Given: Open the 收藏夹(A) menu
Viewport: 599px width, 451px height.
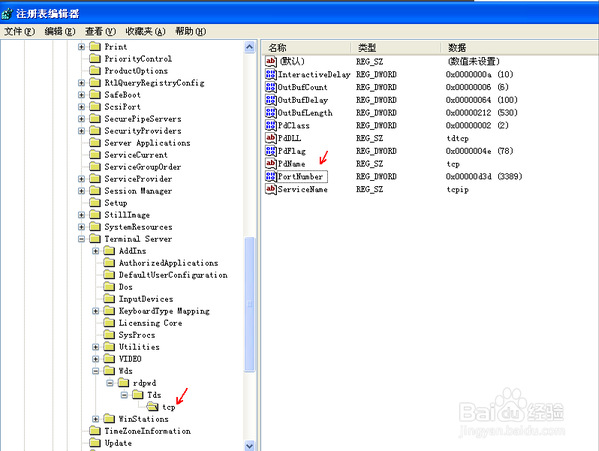Looking at the screenshot, I should tap(146, 31).
